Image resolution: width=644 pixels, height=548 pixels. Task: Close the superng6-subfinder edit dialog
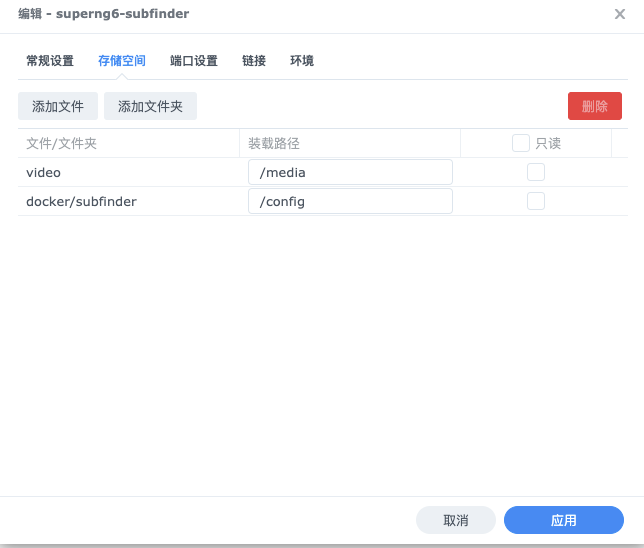[619, 14]
